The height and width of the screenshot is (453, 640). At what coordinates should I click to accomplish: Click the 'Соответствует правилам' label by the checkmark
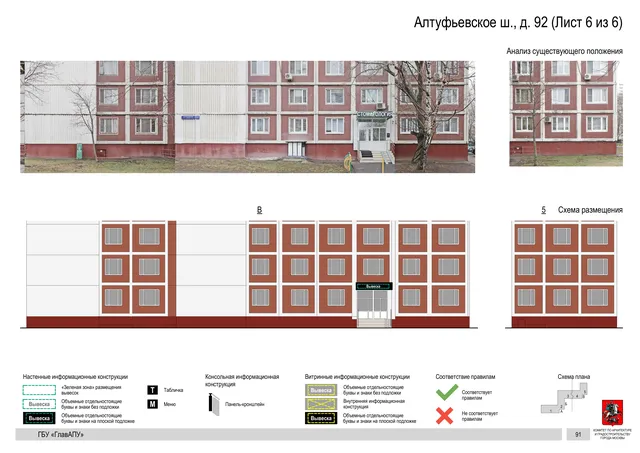pos(477,395)
